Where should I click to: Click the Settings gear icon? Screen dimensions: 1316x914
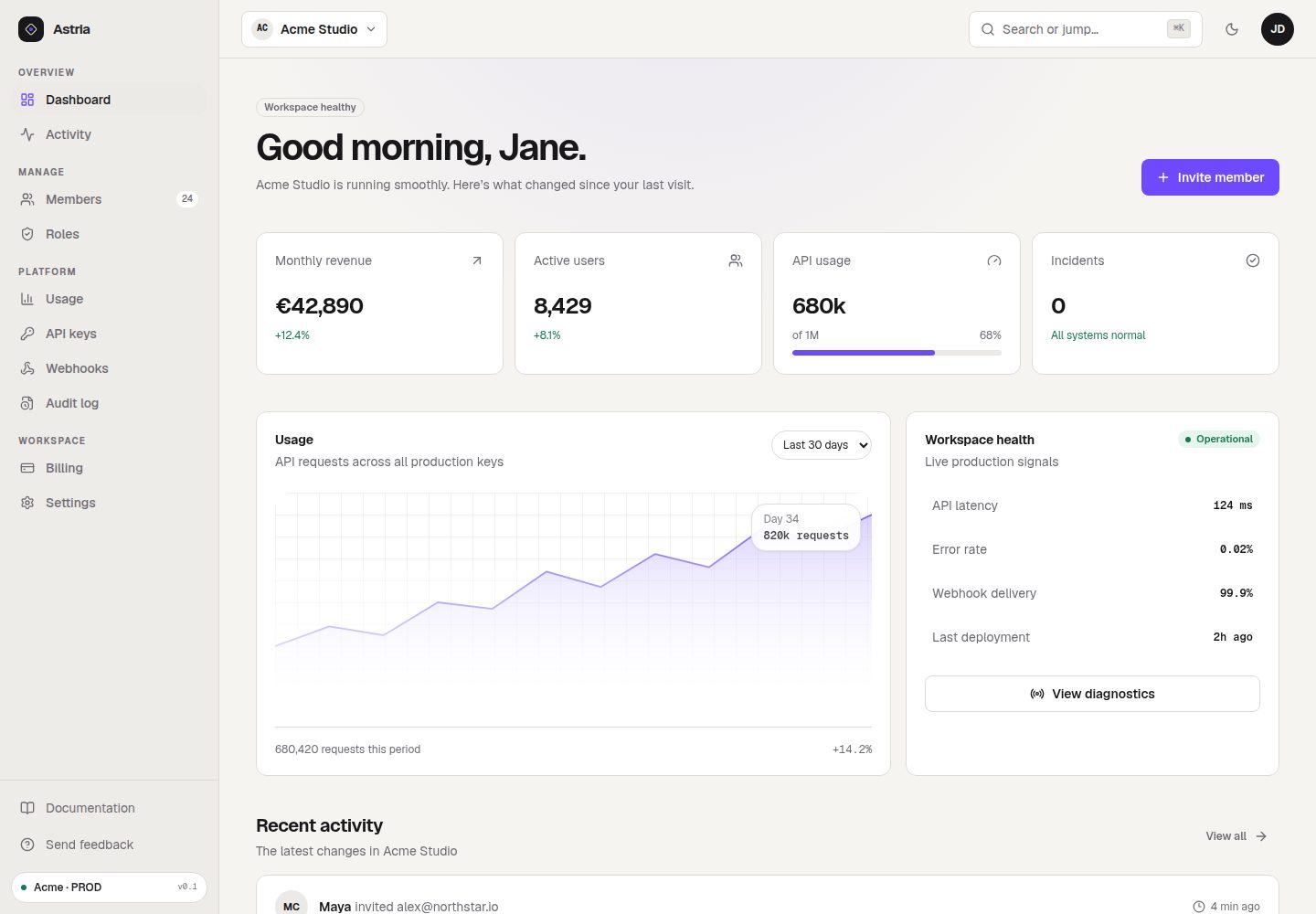(27, 503)
